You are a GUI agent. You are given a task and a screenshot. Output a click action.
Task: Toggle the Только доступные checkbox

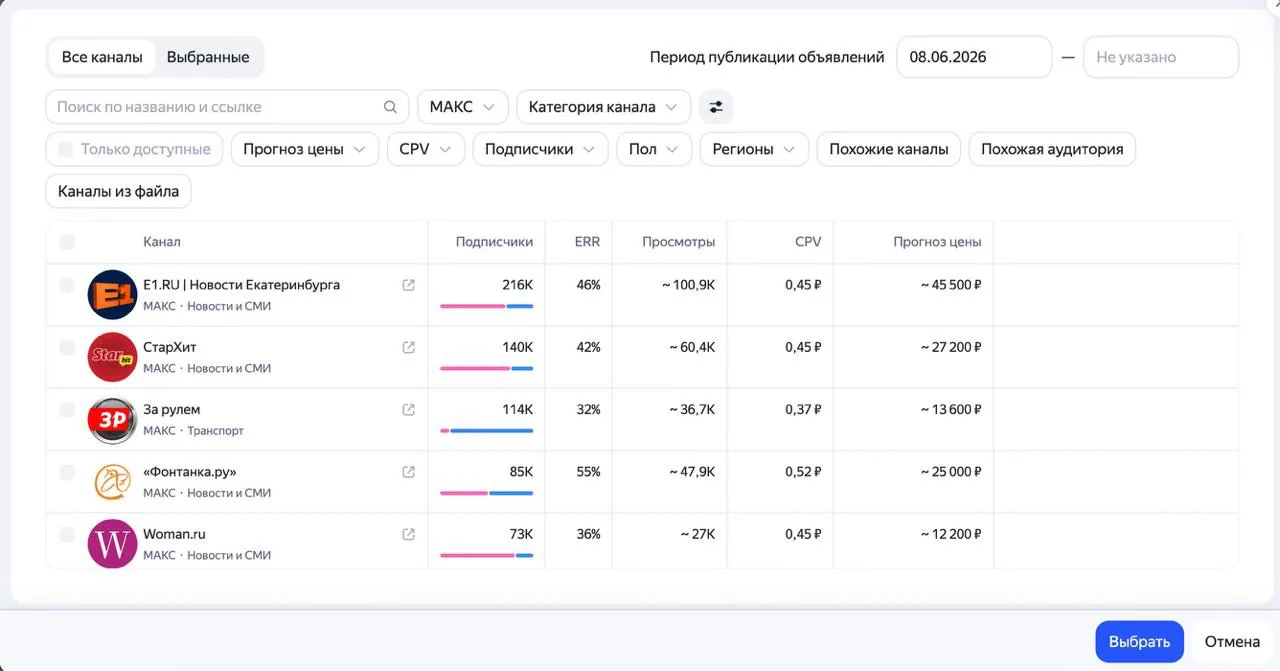pyautogui.click(x=66, y=149)
